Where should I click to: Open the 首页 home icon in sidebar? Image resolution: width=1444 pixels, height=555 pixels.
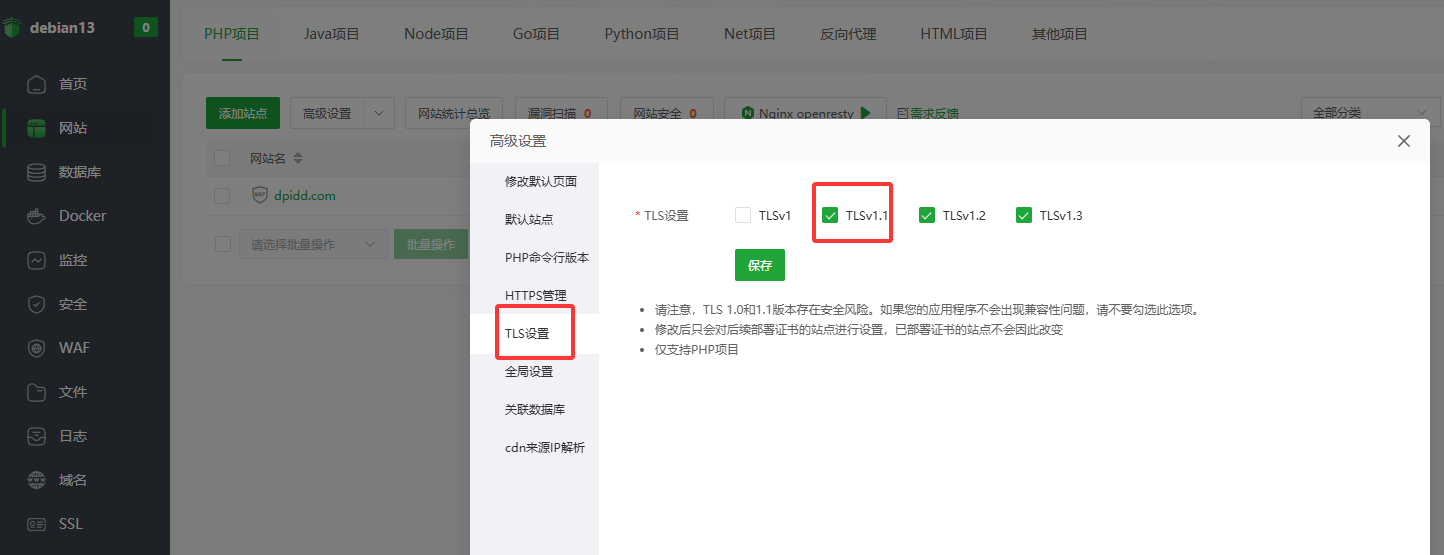click(x=37, y=84)
